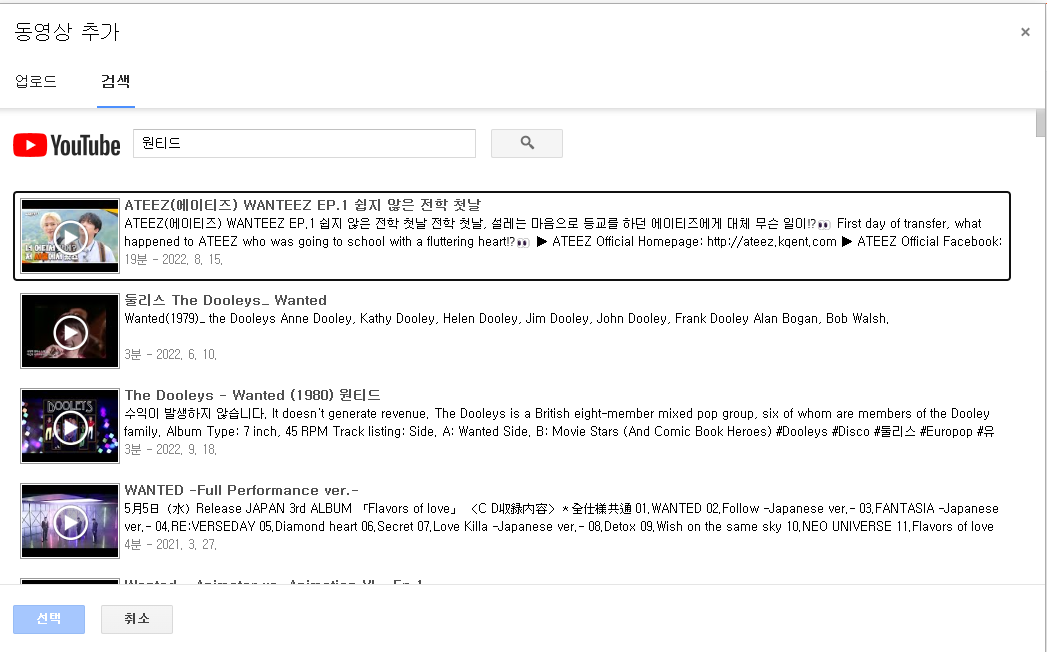Click the 취소 button

137,619
